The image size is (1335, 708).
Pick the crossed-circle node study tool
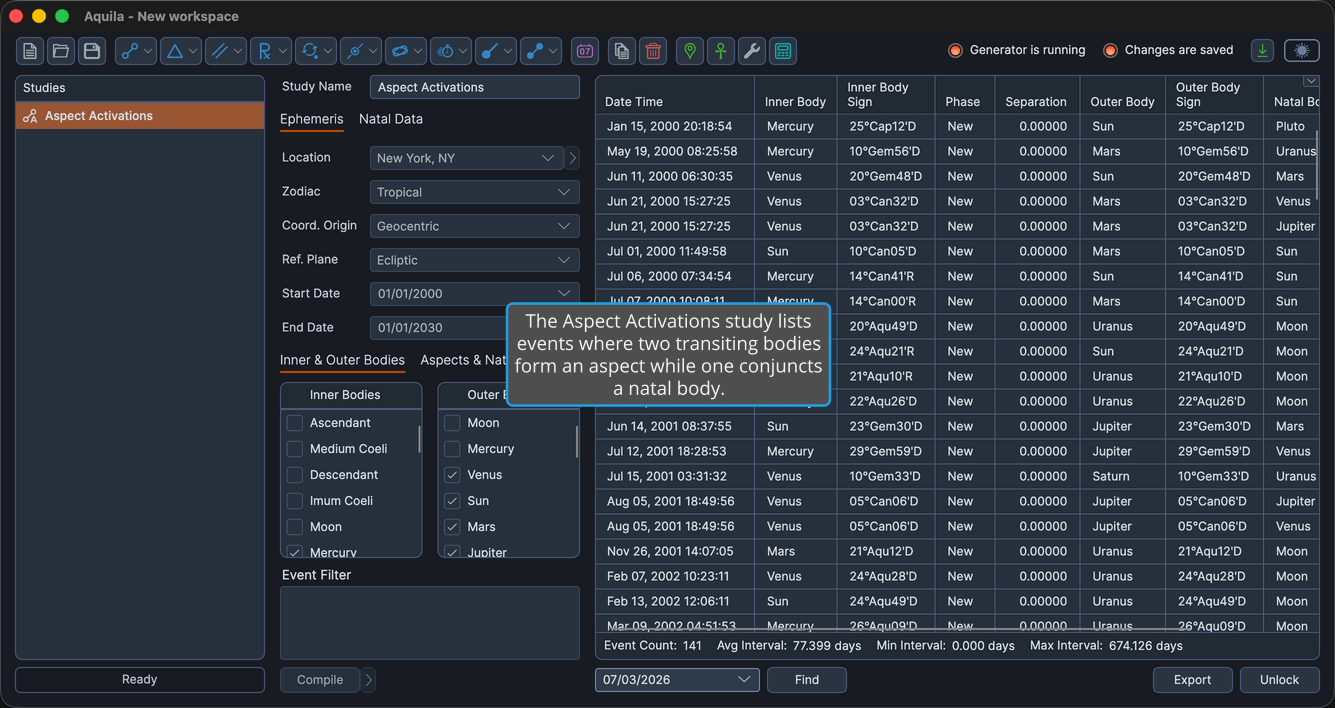click(361, 51)
